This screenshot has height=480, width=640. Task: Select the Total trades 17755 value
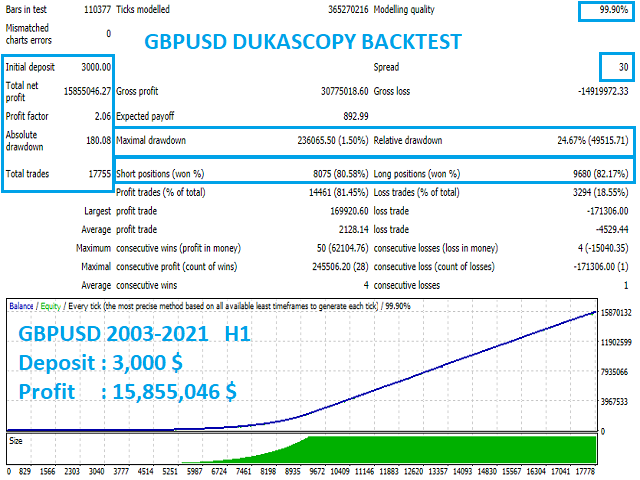click(x=93, y=174)
